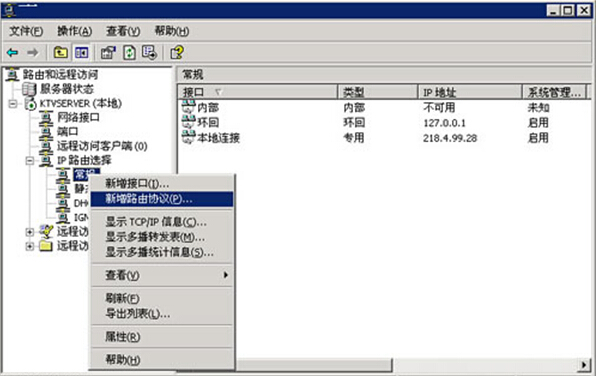Click the 不可用 IP address cell
Image resolution: width=610 pixels, height=376 pixels.
(x=439, y=107)
